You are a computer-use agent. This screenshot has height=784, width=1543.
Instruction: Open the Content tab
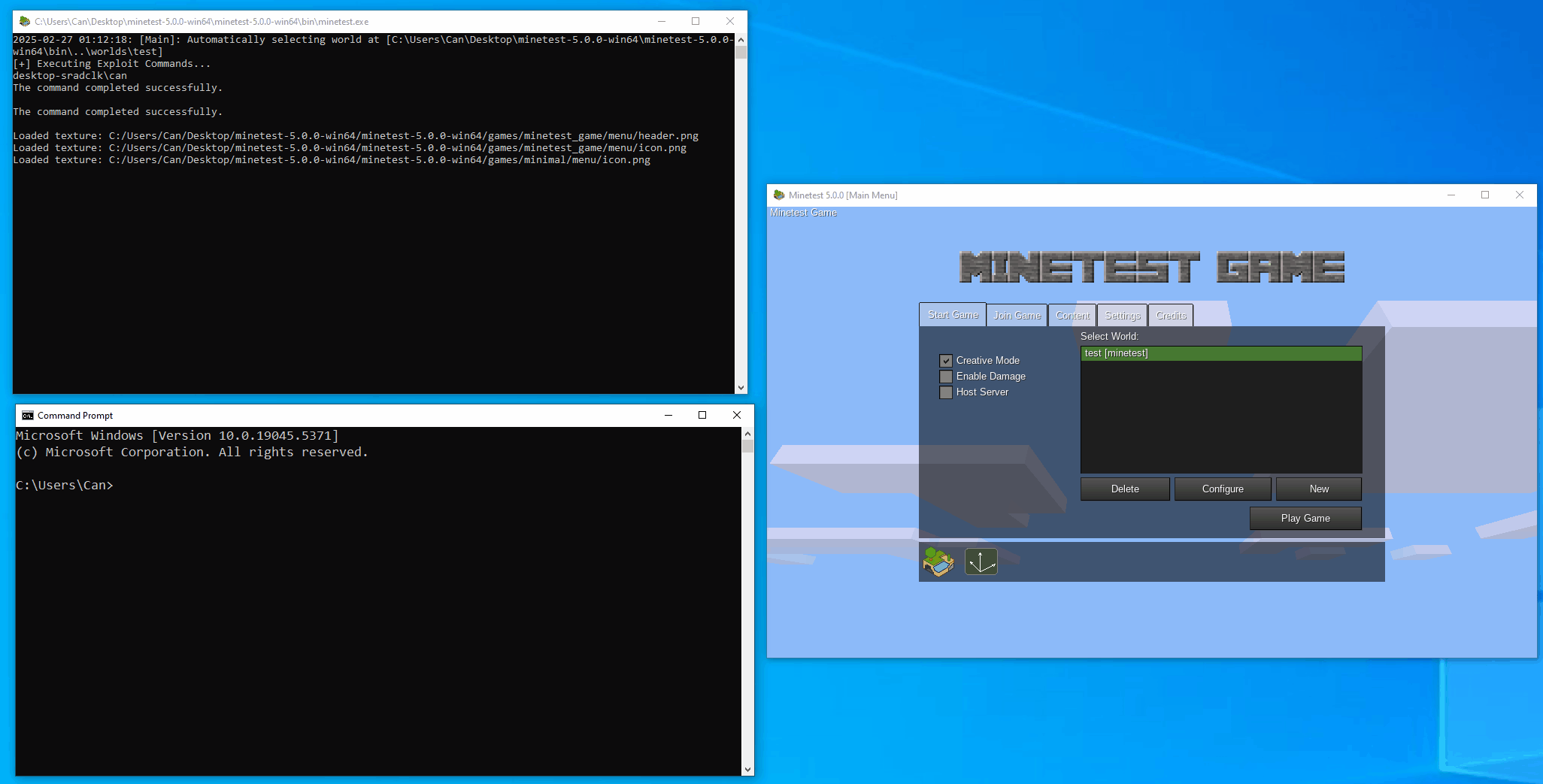pos(1072,316)
